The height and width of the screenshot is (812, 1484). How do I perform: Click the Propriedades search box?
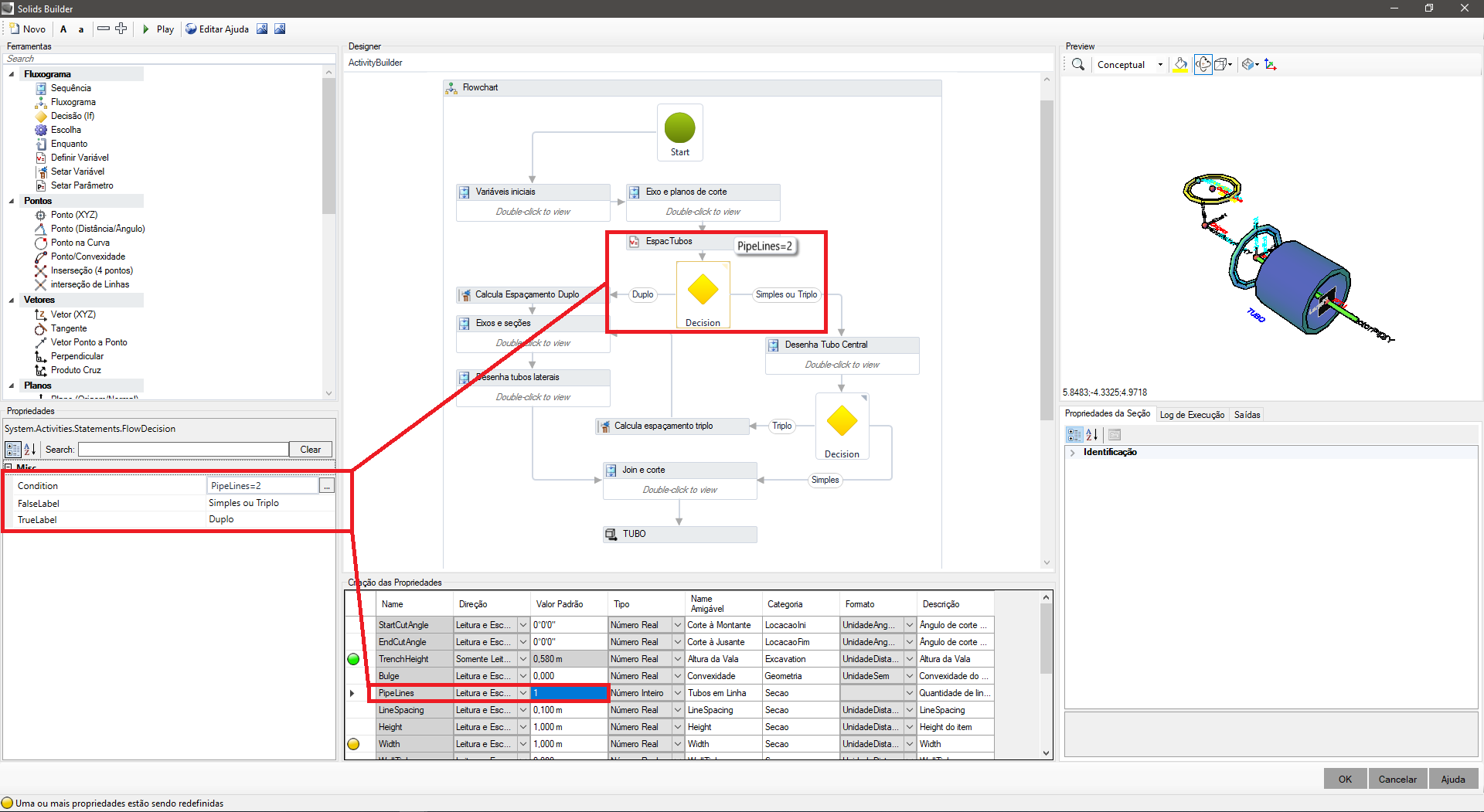(183, 449)
